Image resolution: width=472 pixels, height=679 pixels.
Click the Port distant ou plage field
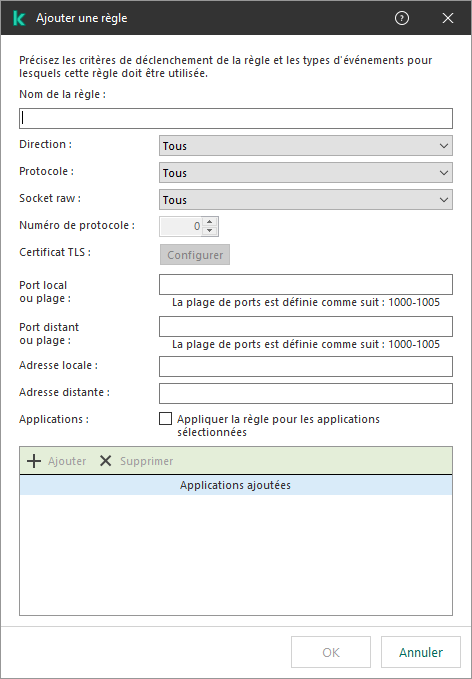click(306, 327)
